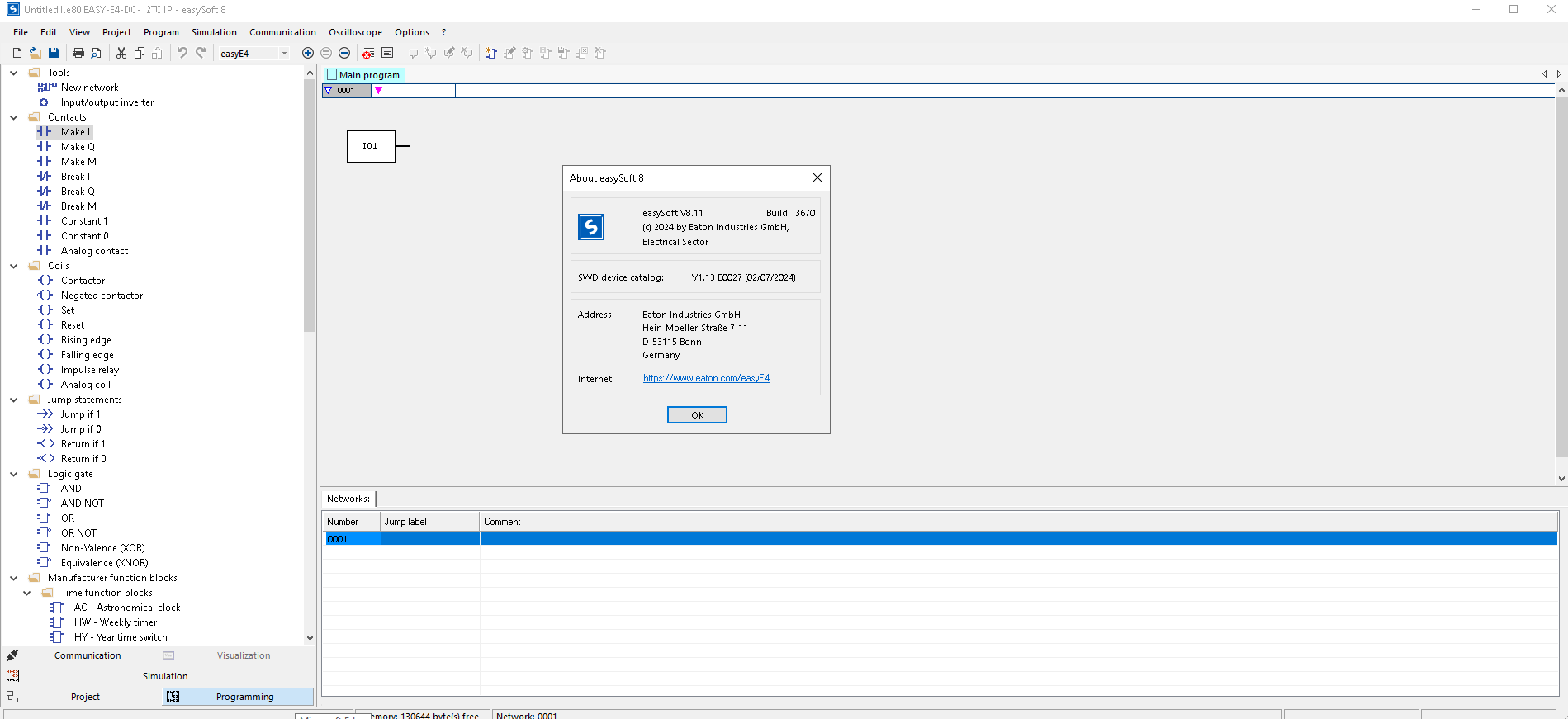Collapse network 0001 header triangle
1568x719 pixels.
coord(329,91)
